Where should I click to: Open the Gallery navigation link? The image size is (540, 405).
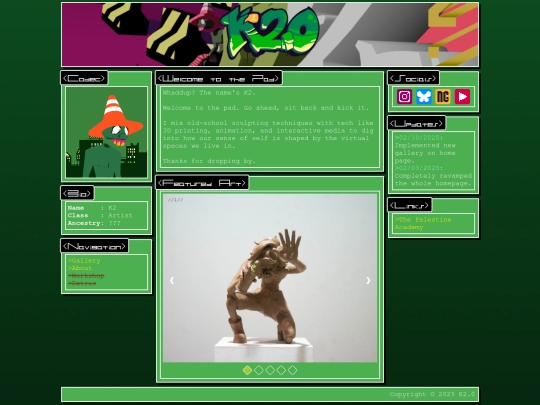pos(84,261)
